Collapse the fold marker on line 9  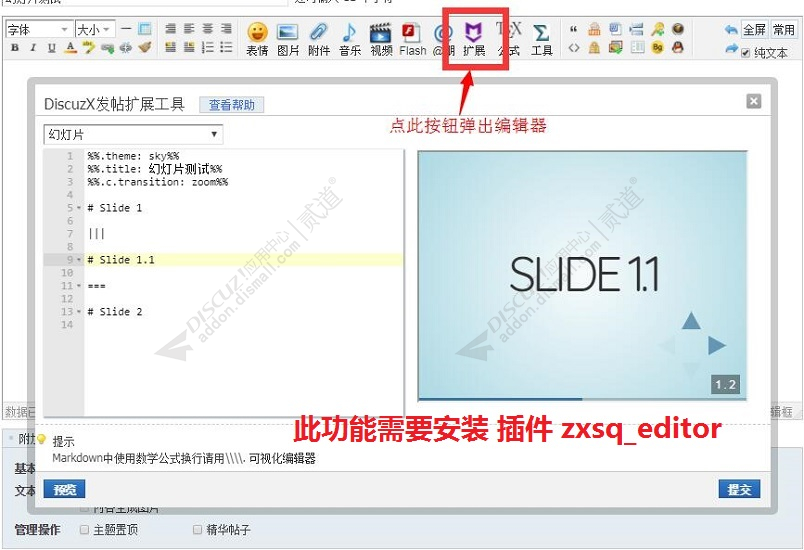[78, 260]
